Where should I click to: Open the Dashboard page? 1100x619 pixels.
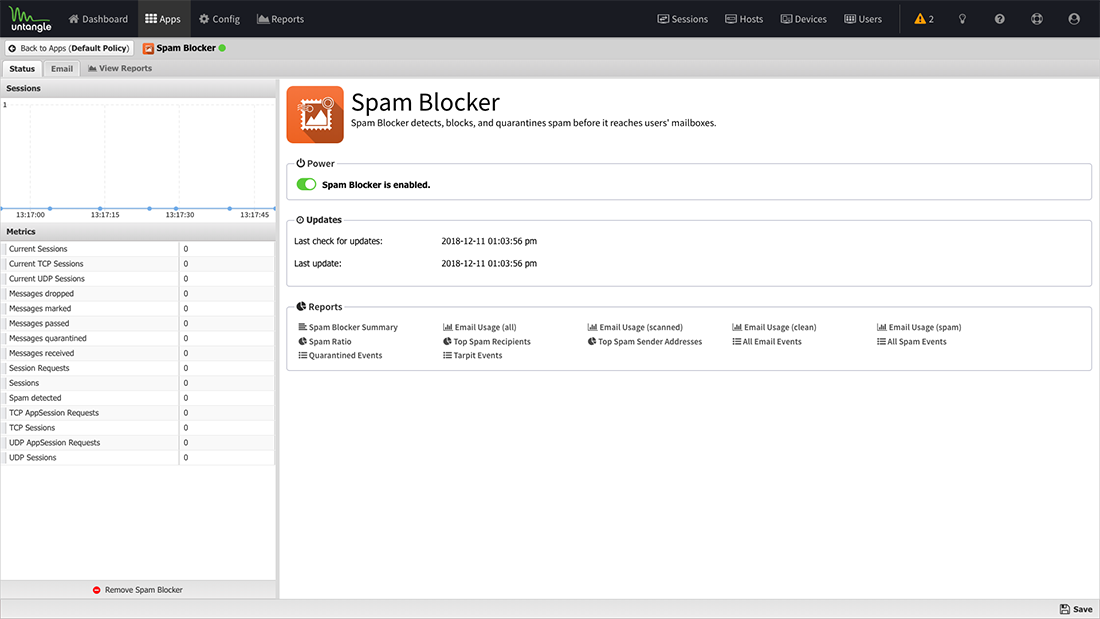click(x=98, y=19)
